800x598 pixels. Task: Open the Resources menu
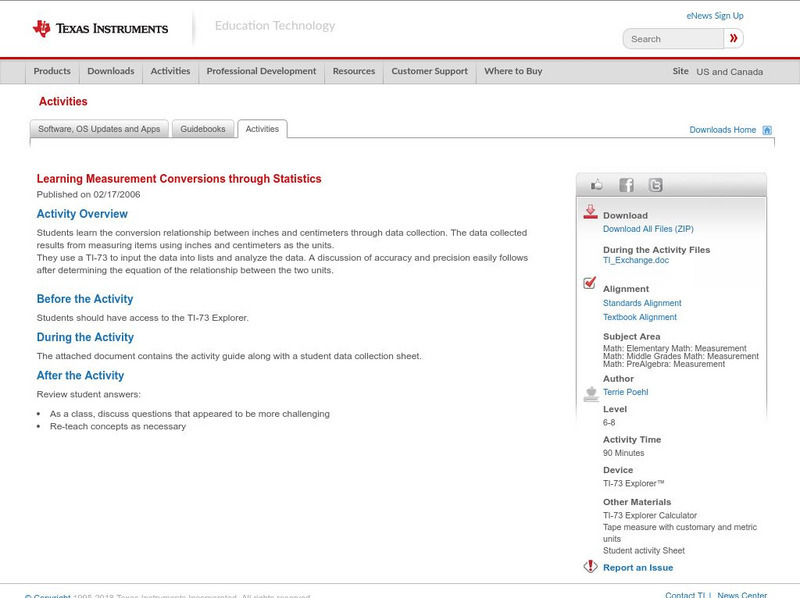click(x=354, y=71)
